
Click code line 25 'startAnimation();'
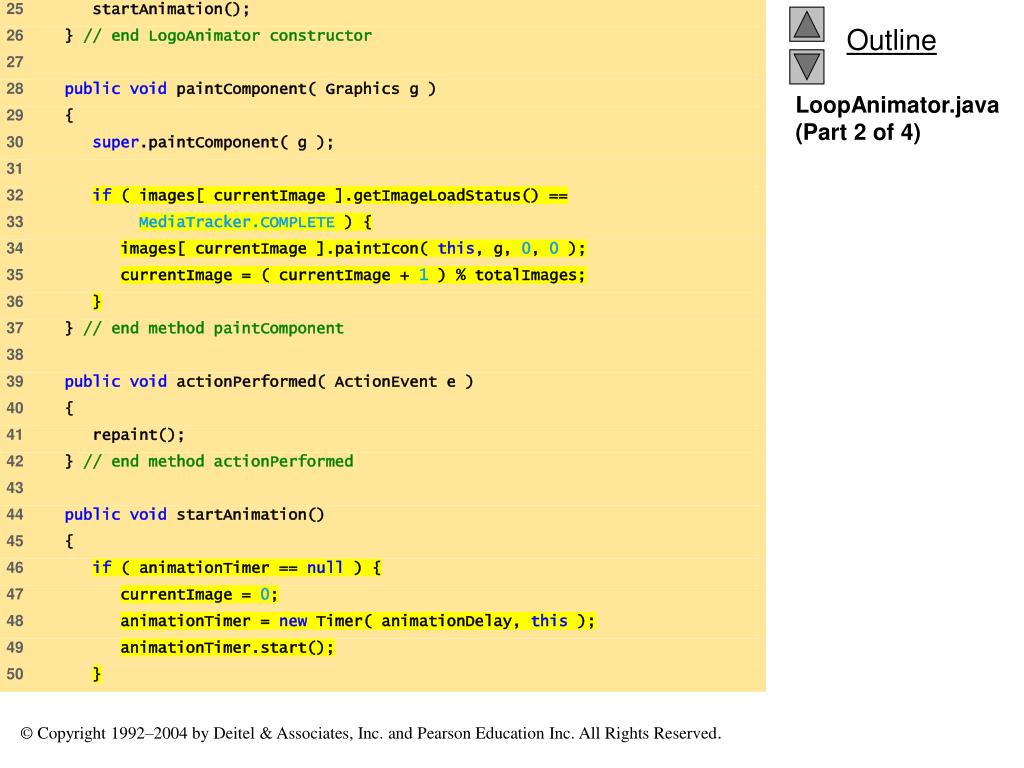coord(171,9)
